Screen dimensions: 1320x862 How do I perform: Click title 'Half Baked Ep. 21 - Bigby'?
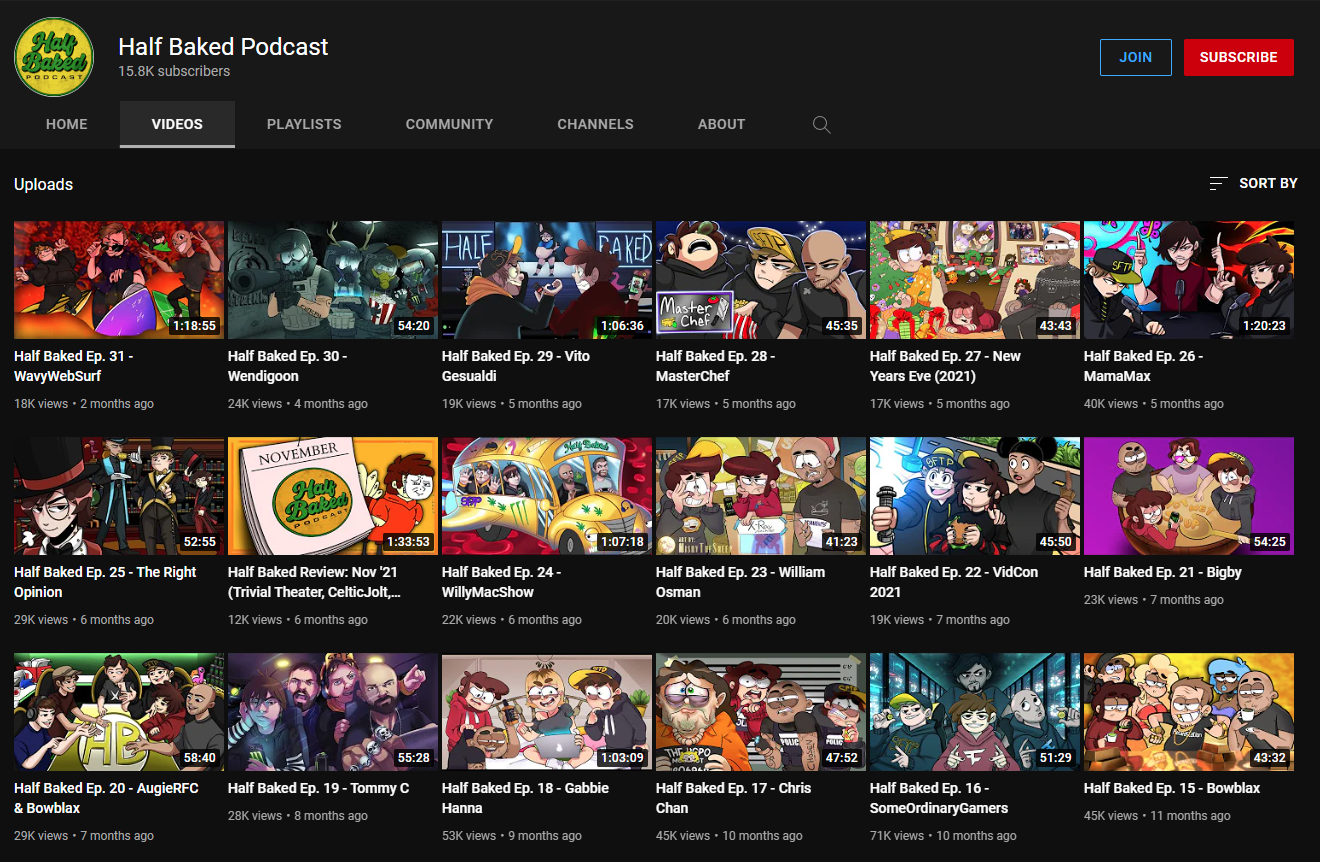(x=1163, y=572)
